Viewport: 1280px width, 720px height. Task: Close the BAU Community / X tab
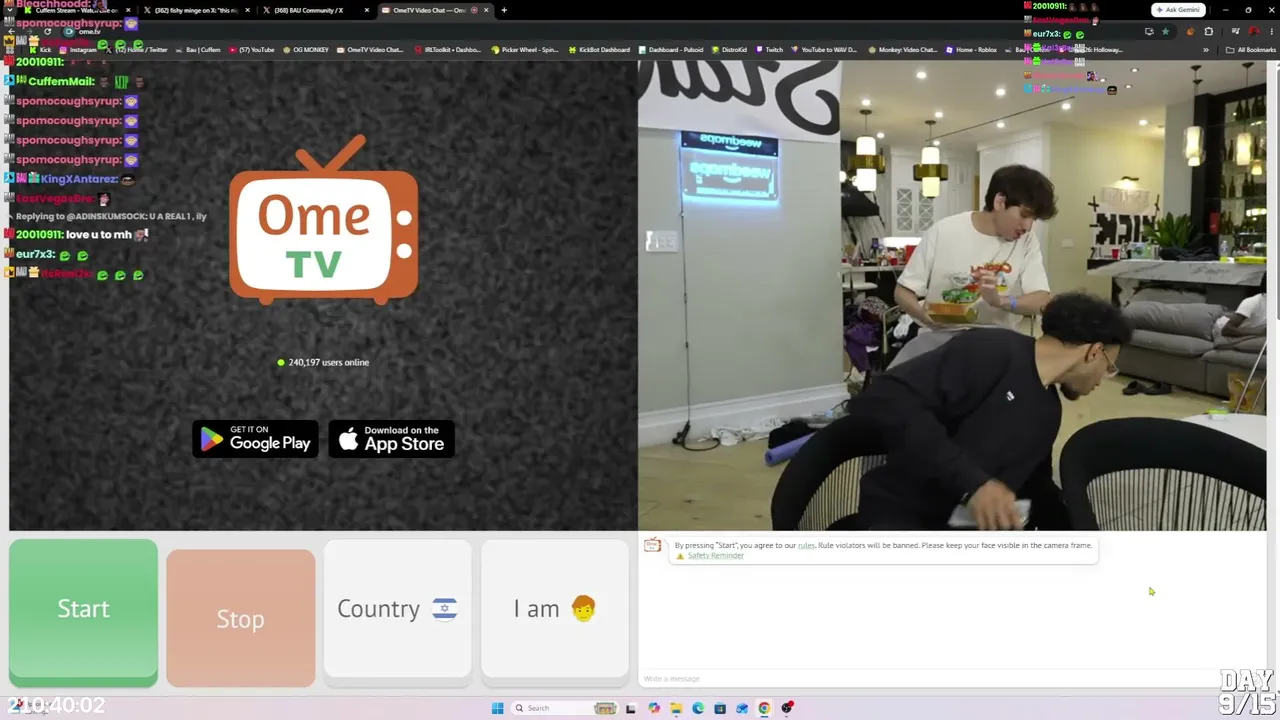tap(367, 10)
